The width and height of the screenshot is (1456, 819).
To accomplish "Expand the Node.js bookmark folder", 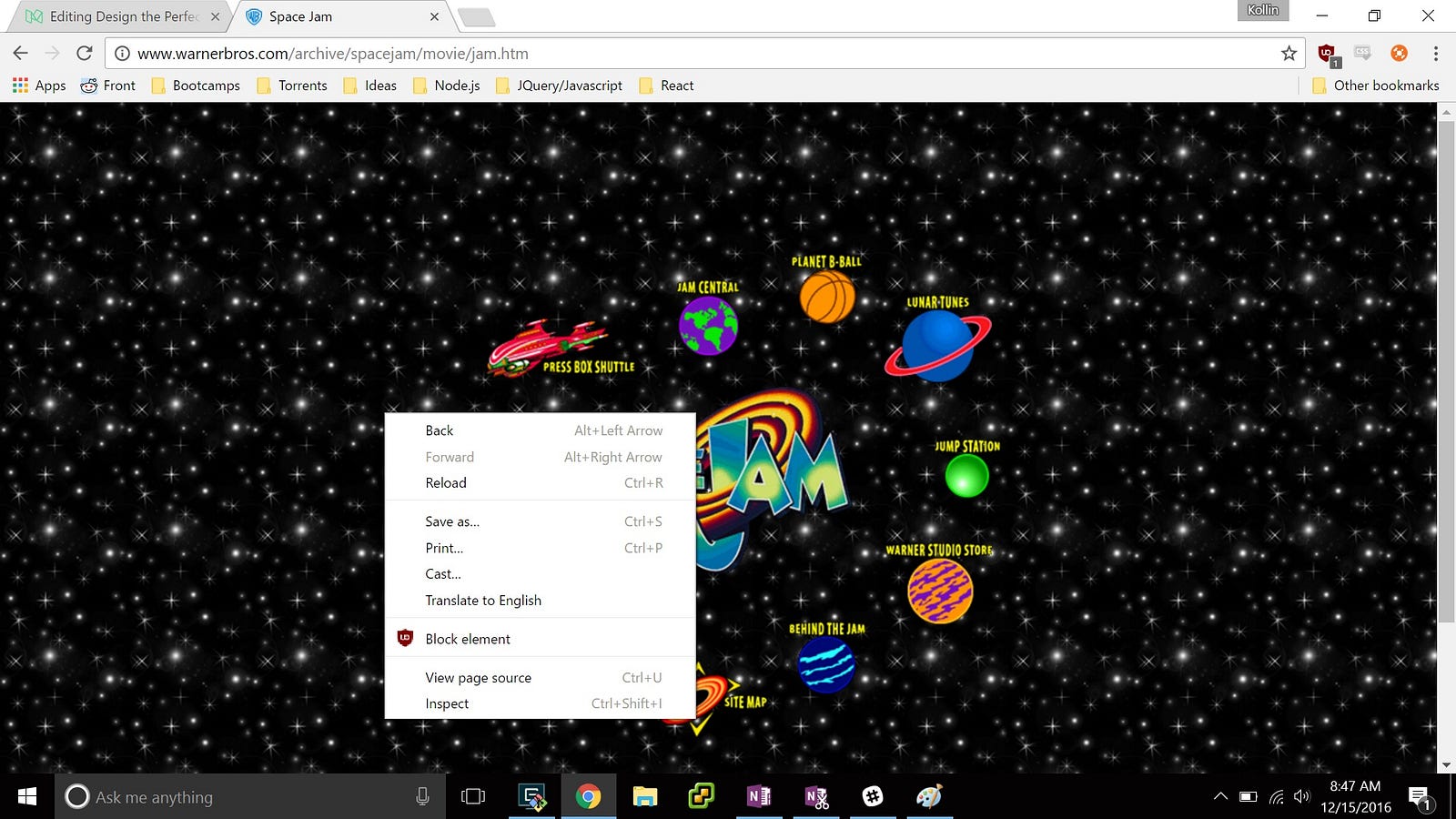I will (x=446, y=86).
